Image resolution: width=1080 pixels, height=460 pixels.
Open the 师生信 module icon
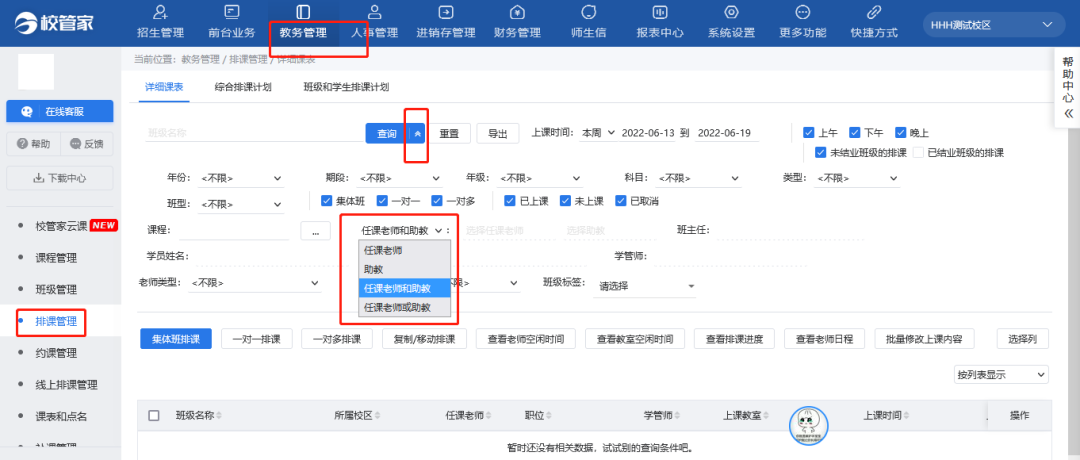(588, 13)
